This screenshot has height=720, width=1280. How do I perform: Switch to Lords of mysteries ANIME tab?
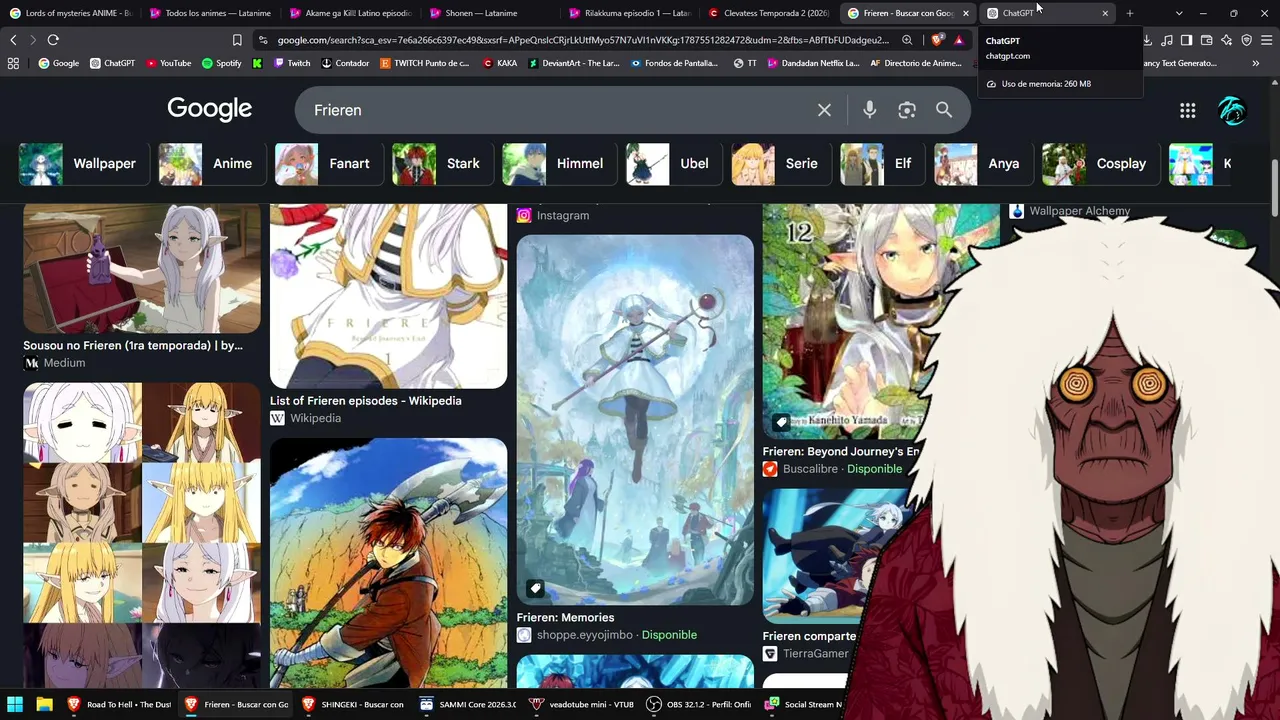coord(70,13)
